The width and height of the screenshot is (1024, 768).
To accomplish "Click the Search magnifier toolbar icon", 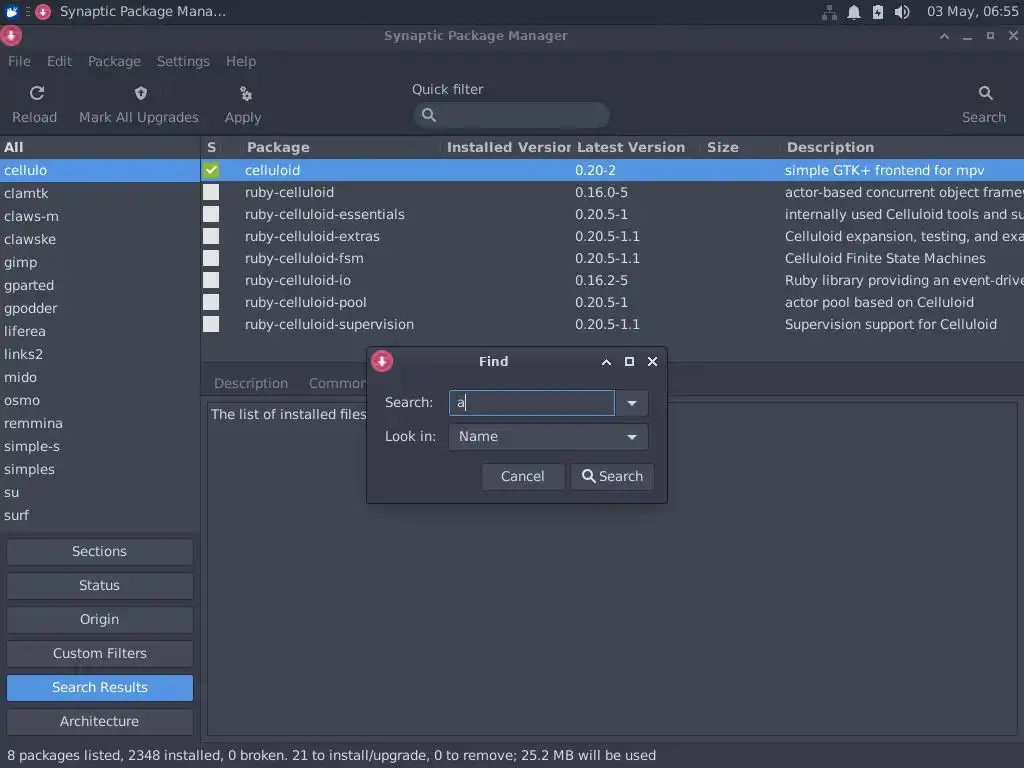I will pyautogui.click(x=985, y=93).
